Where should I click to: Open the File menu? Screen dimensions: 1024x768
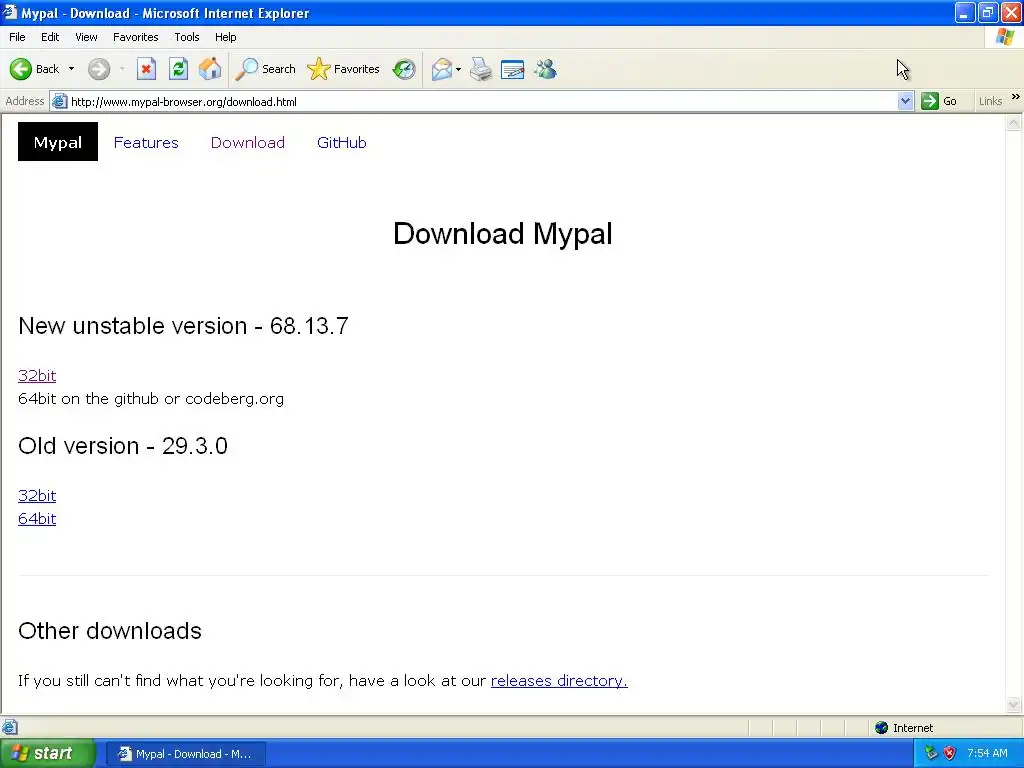point(17,37)
